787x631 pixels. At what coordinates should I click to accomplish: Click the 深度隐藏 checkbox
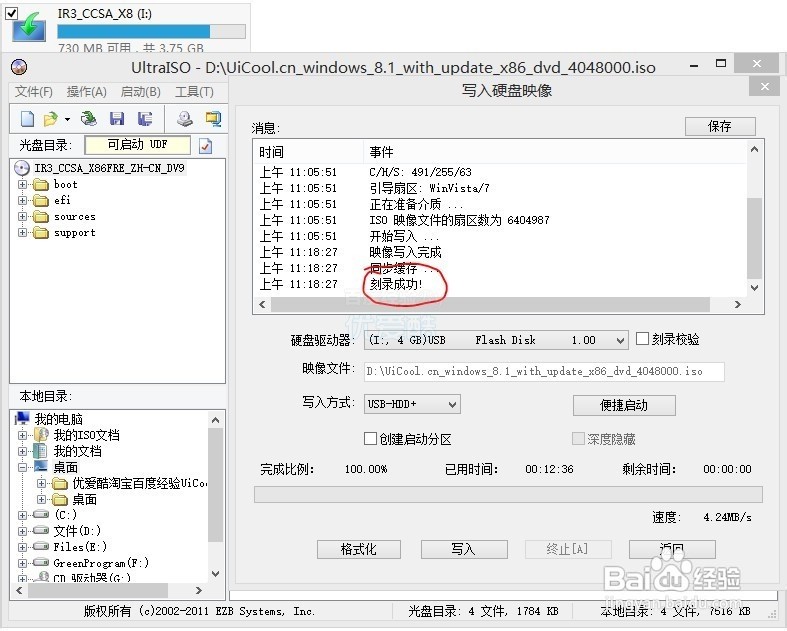[x=578, y=439]
